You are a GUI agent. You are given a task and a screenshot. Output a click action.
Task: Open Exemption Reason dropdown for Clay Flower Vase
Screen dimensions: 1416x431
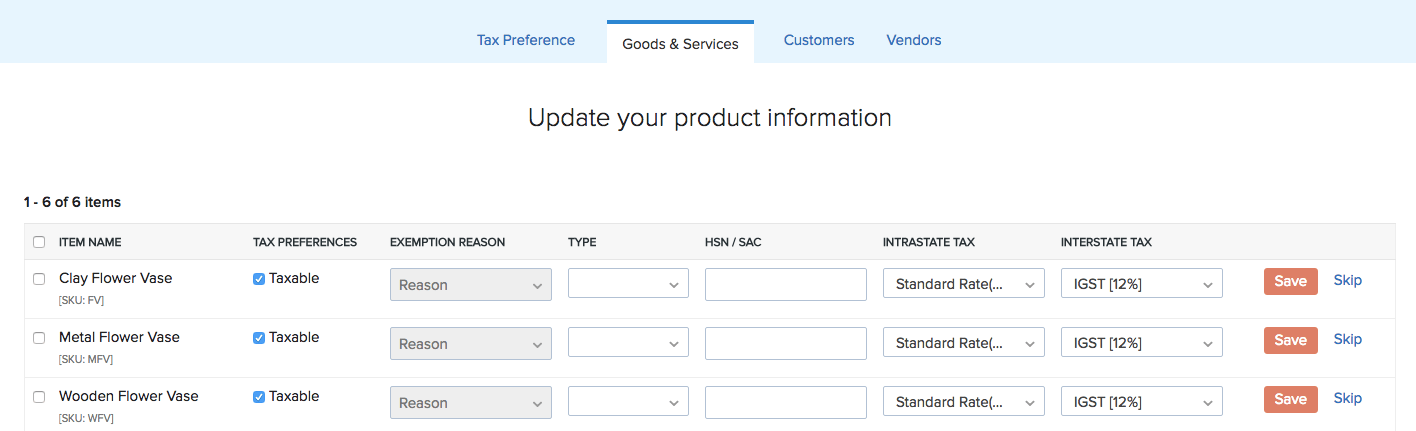click(x=470, y=284)
